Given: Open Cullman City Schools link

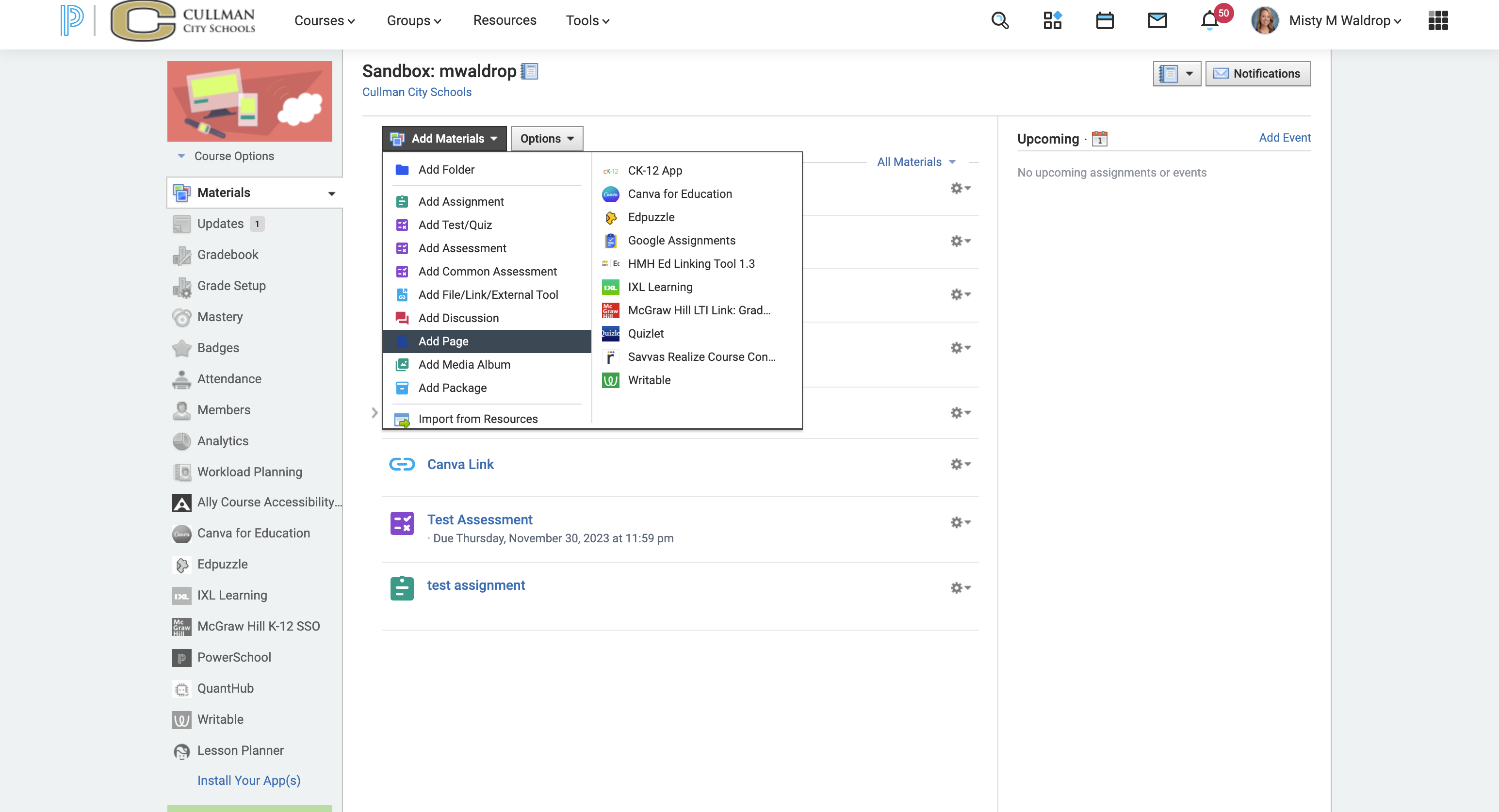Looking at the screenshot, I should click(x=417, y=92).
